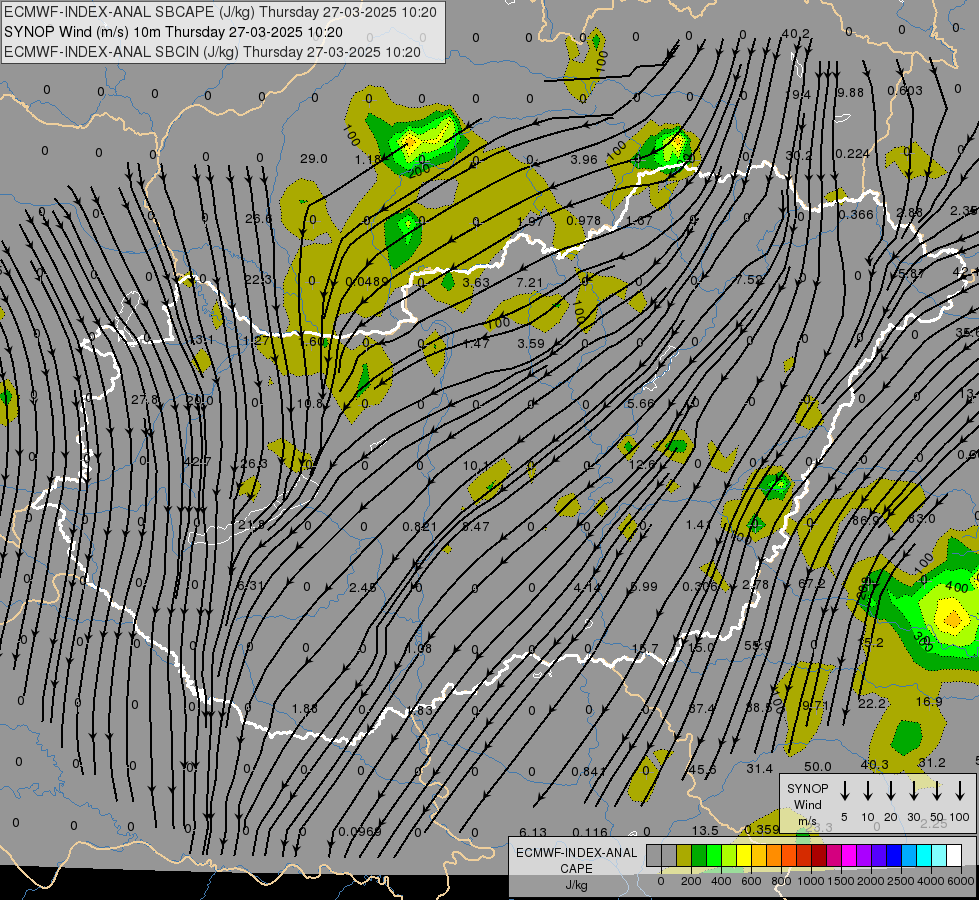Click the 0.821 value on the map
The image size is (979, 900).
tap(420, 527)
